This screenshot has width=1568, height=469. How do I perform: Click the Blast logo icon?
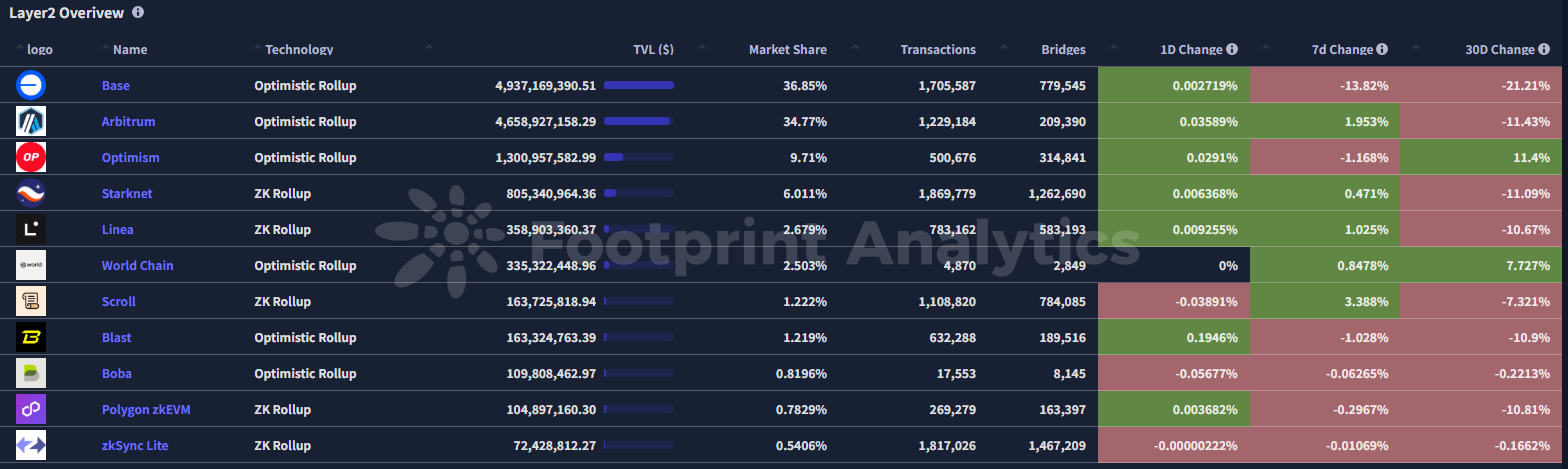(31, 337)
